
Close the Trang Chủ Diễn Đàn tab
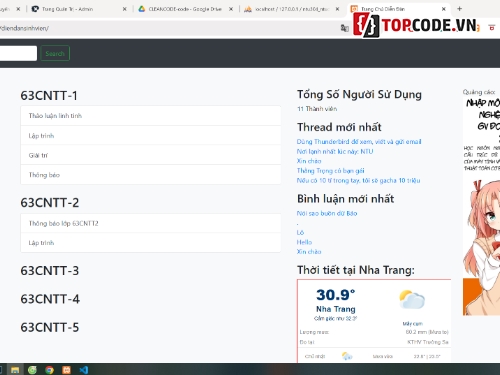point(444,9)
